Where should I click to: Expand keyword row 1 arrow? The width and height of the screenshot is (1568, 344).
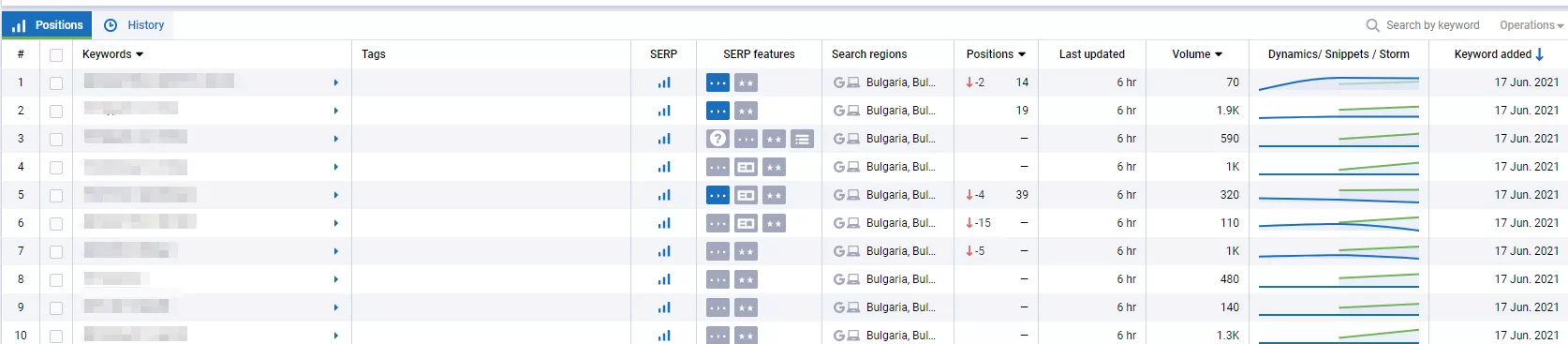(336, 83)
